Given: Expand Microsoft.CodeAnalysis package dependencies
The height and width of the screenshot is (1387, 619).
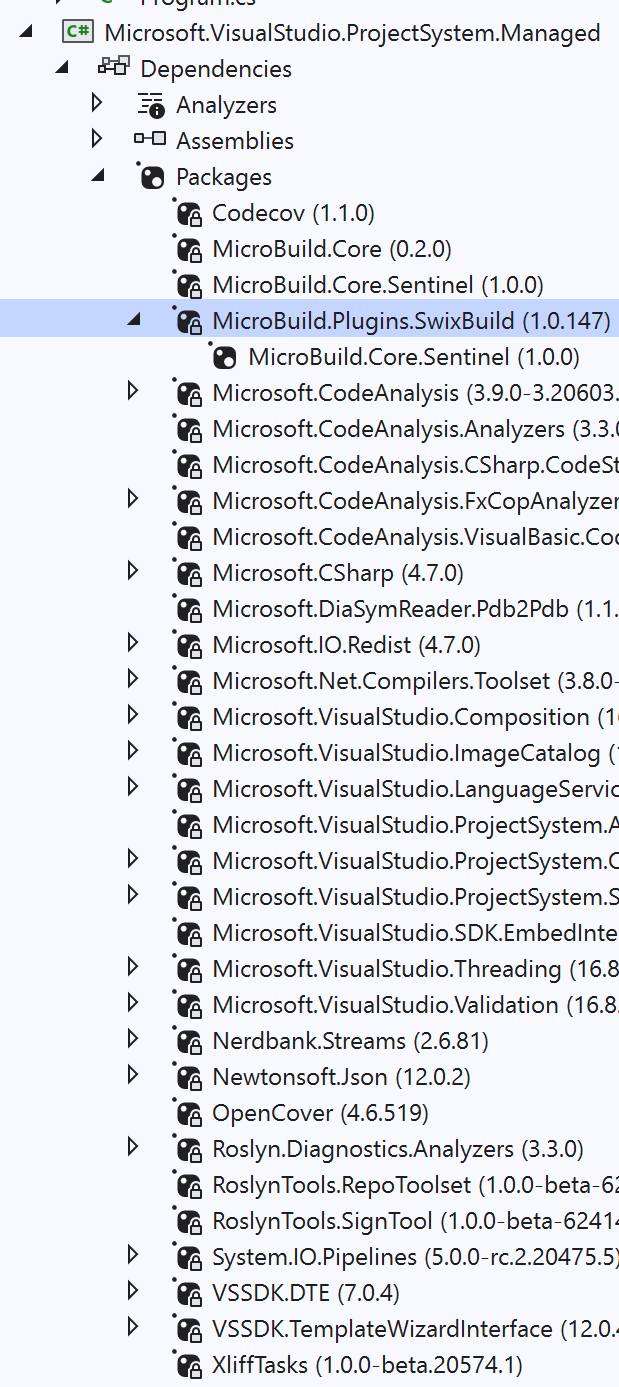Looking at the screenshot, I should [132, 392].
